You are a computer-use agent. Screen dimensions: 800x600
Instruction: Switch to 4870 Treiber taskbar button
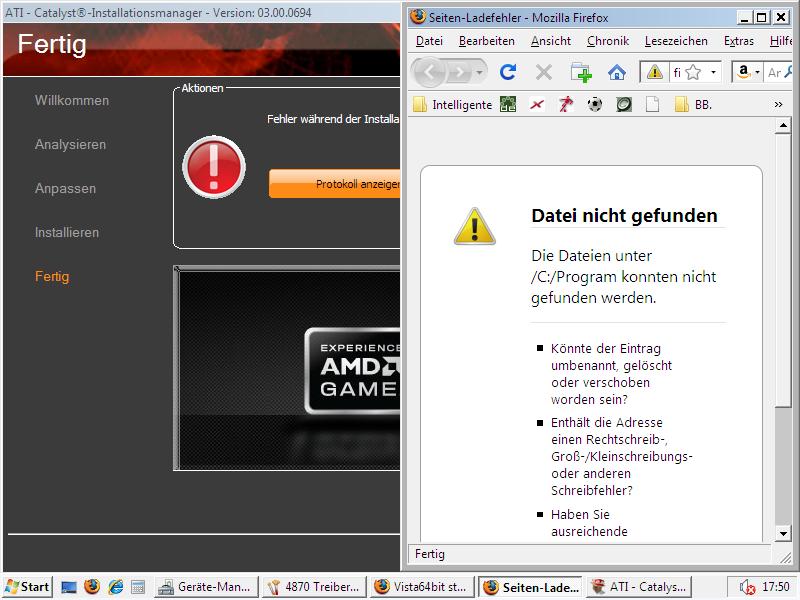314,587
